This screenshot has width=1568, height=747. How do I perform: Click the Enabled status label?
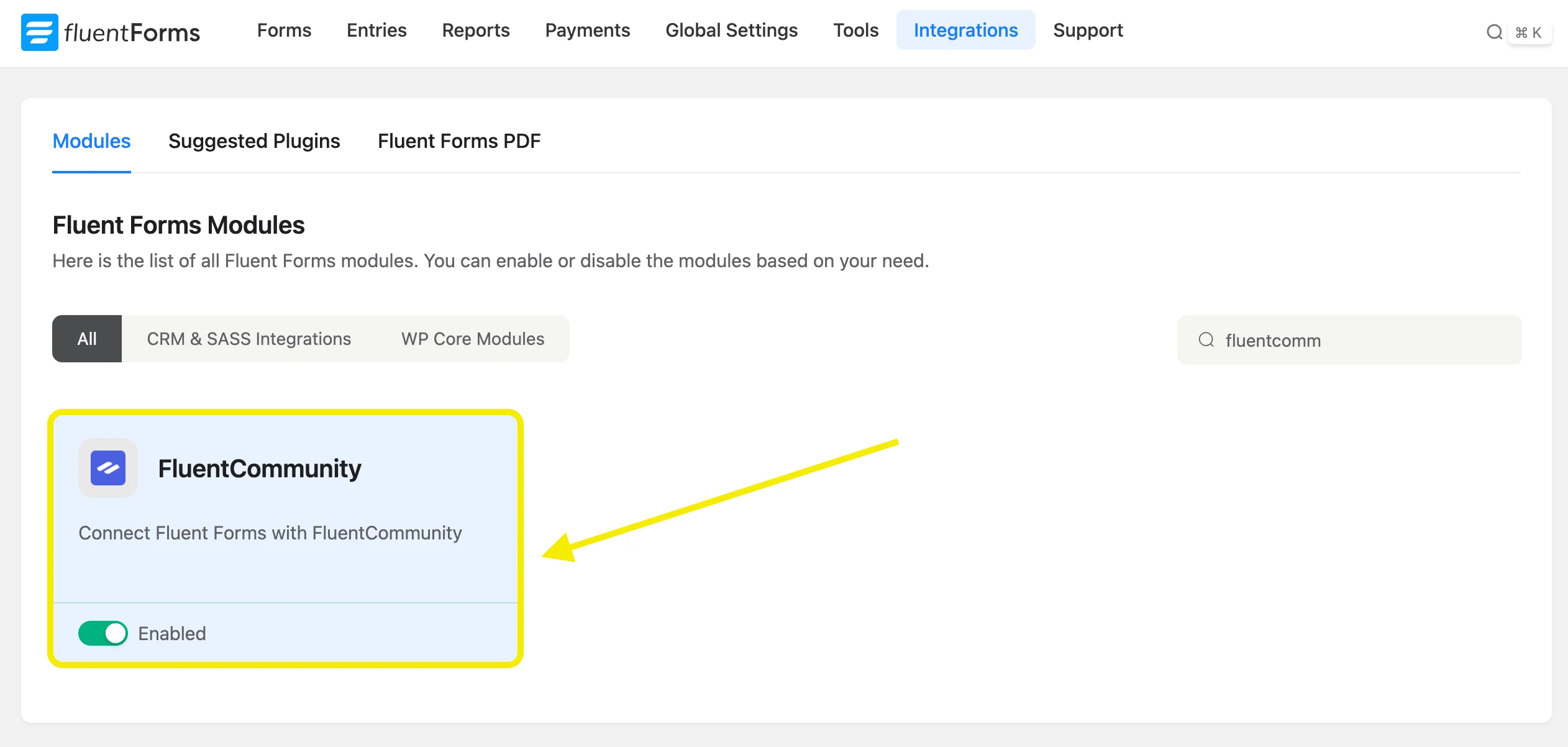tap(172, 633)
